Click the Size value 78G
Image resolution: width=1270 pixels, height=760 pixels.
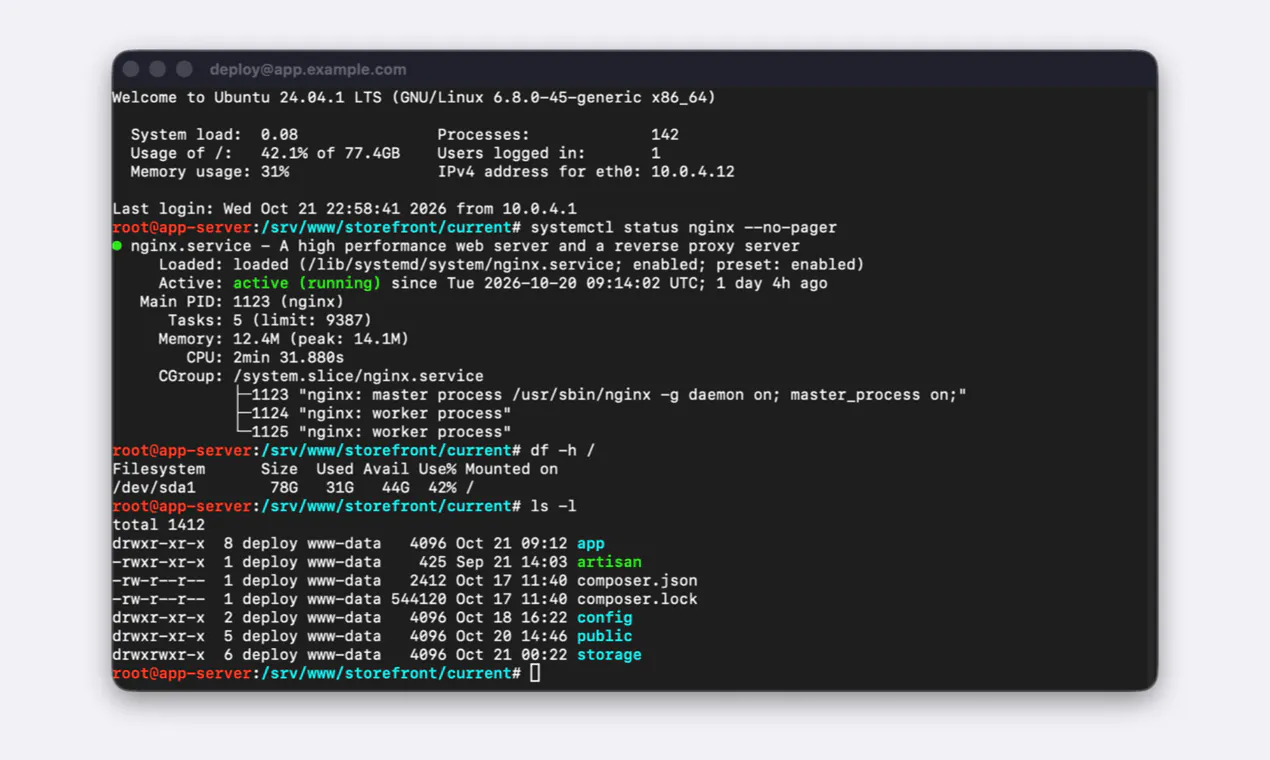(284, 488)
